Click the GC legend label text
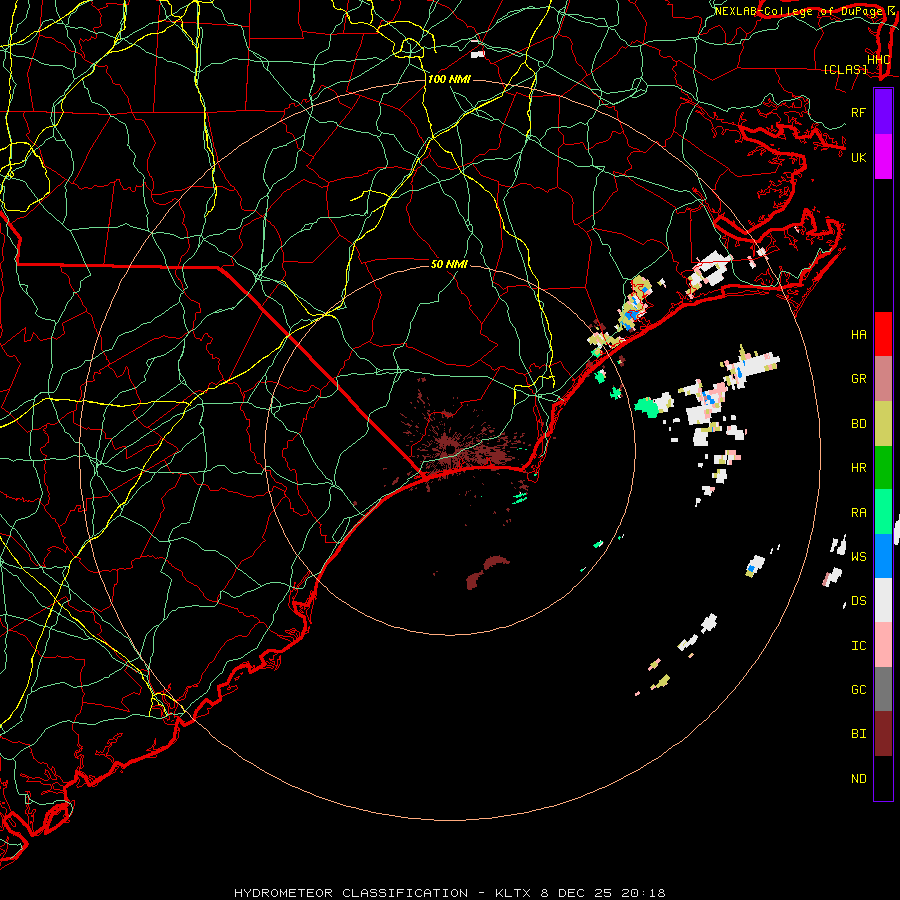Image resolution: width=900 pixels, height=900 pixels. coord(858,690)
